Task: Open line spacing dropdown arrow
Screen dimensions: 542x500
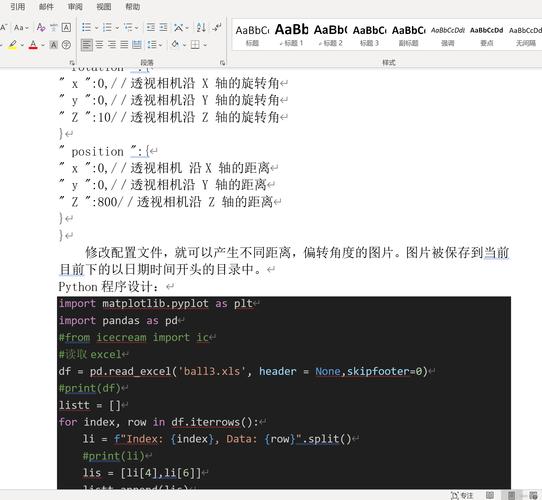Action: [x=160, y=45]
